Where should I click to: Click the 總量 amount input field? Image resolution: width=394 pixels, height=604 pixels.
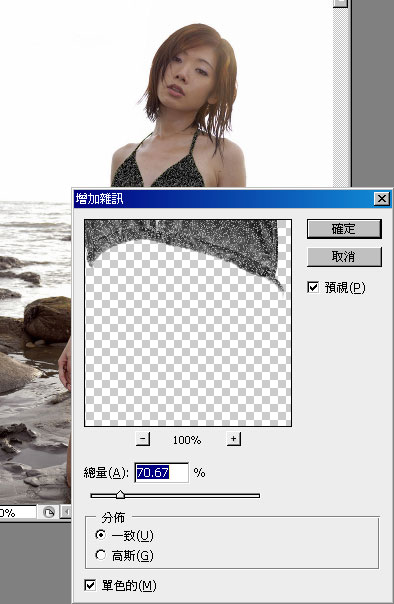click(x=162, y=473)
